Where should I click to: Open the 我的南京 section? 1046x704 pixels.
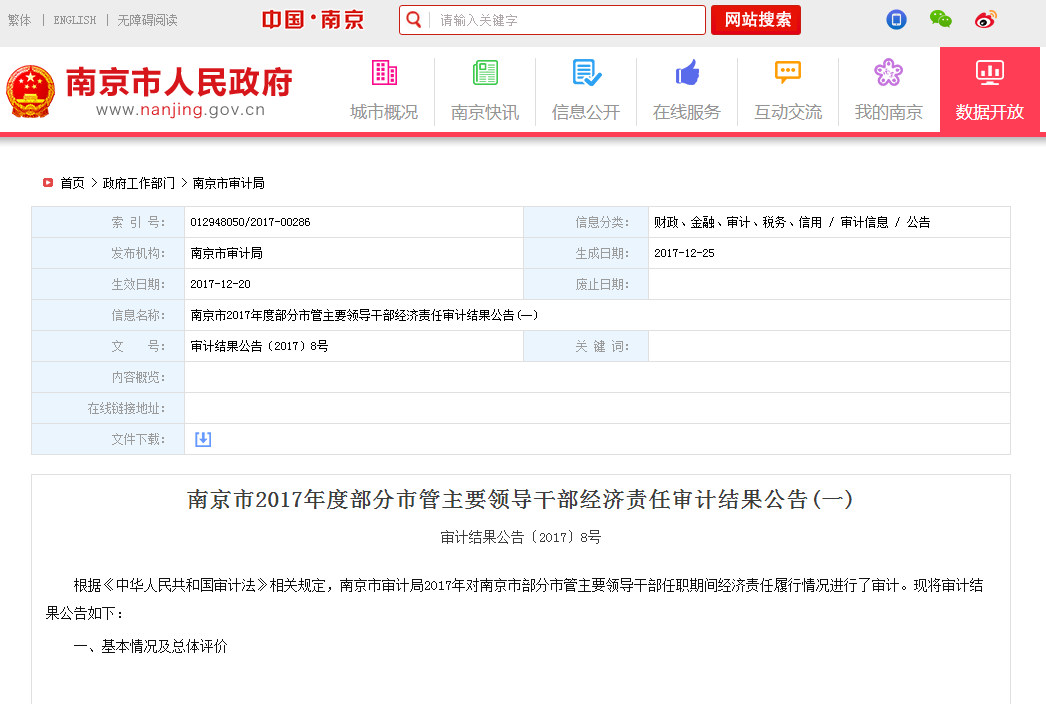[x=889, y=91]
